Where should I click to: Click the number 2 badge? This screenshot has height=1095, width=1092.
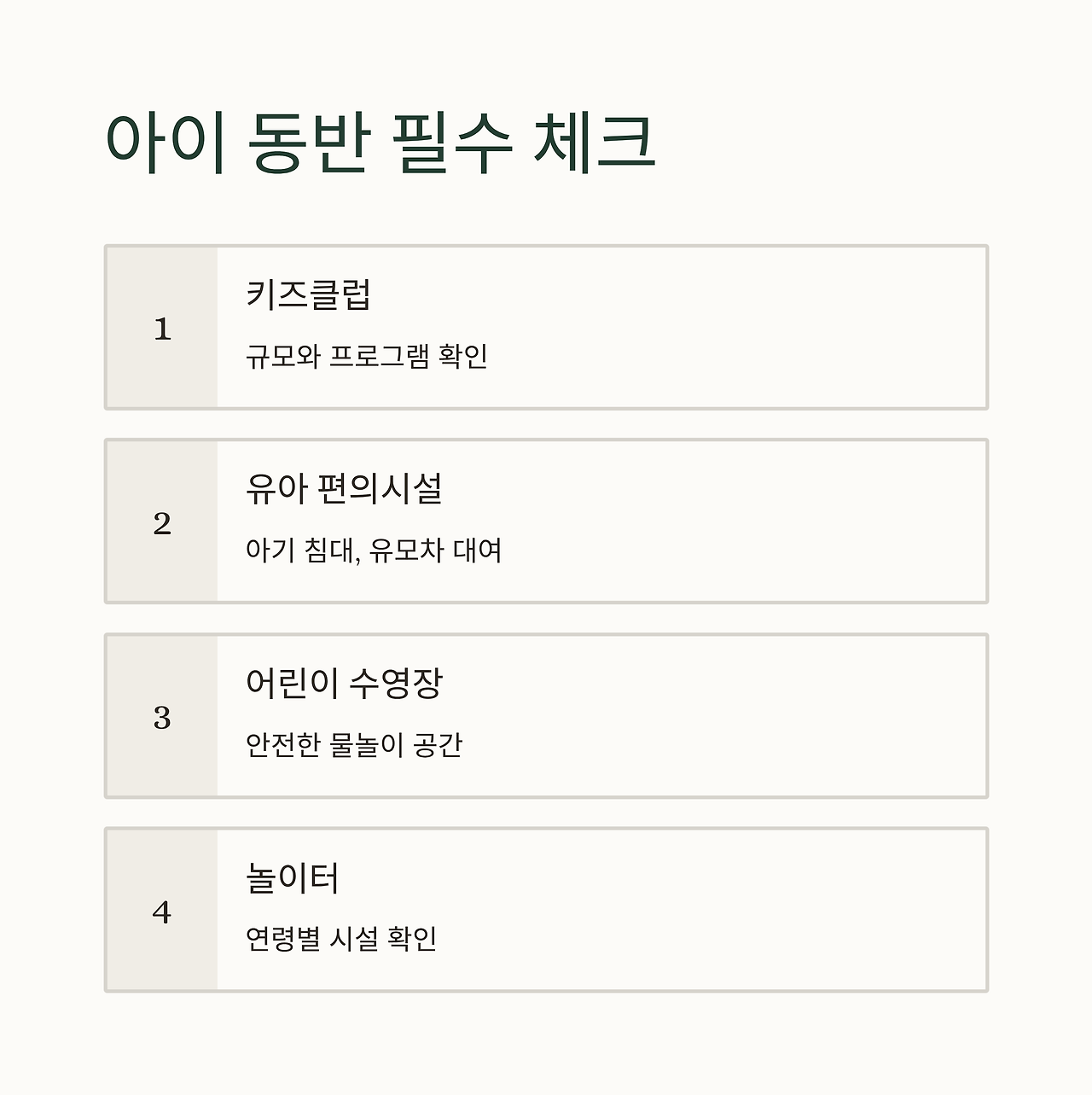[162, 522]
